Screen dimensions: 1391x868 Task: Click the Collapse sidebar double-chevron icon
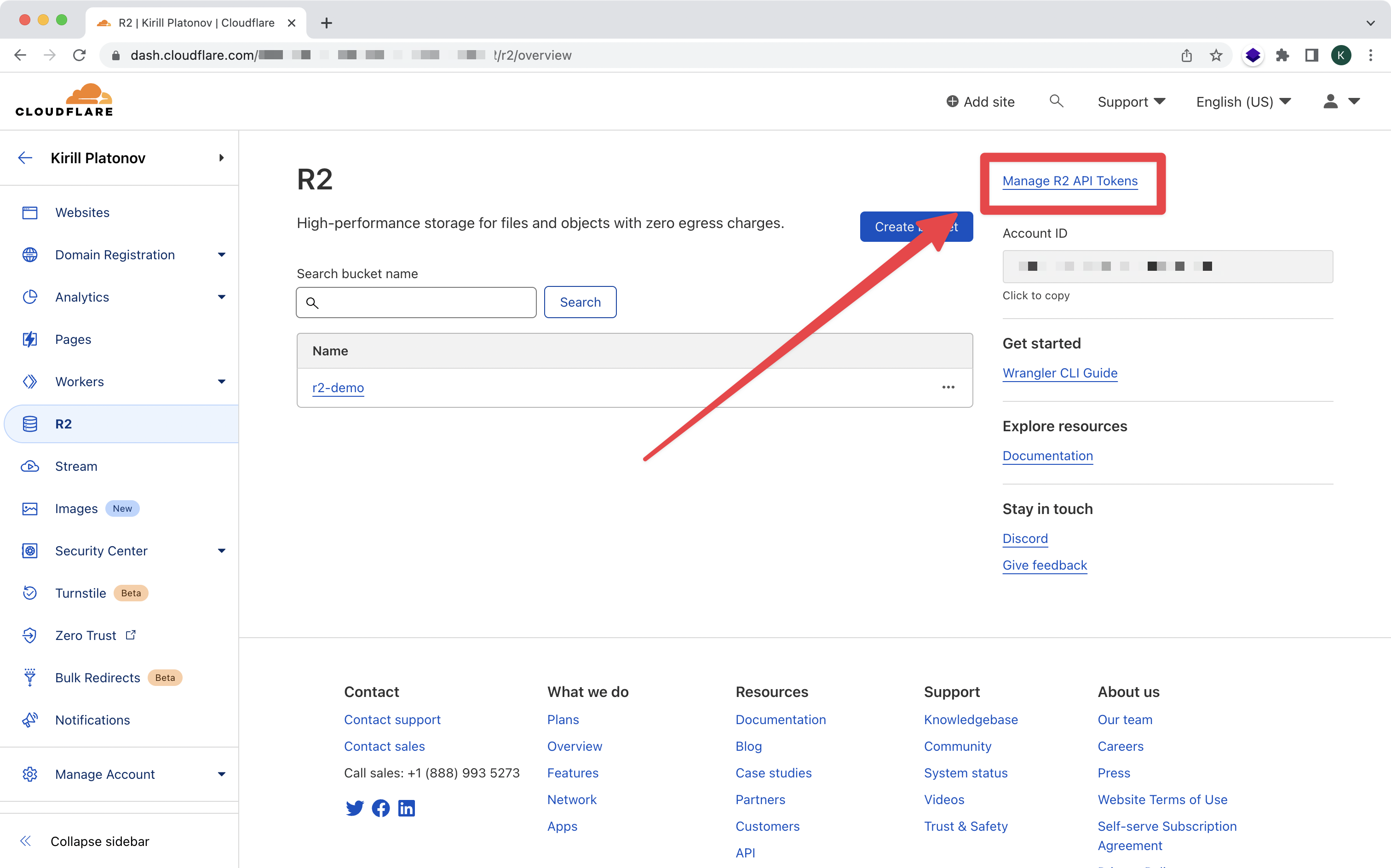tap(25, 841)
